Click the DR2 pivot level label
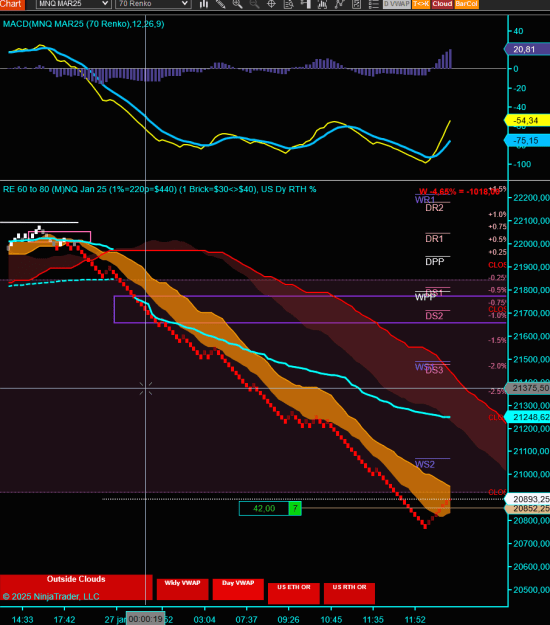Image resolution: width=550 pixels, height=625 pixels. pyautogui.click(x=434, y=208)
